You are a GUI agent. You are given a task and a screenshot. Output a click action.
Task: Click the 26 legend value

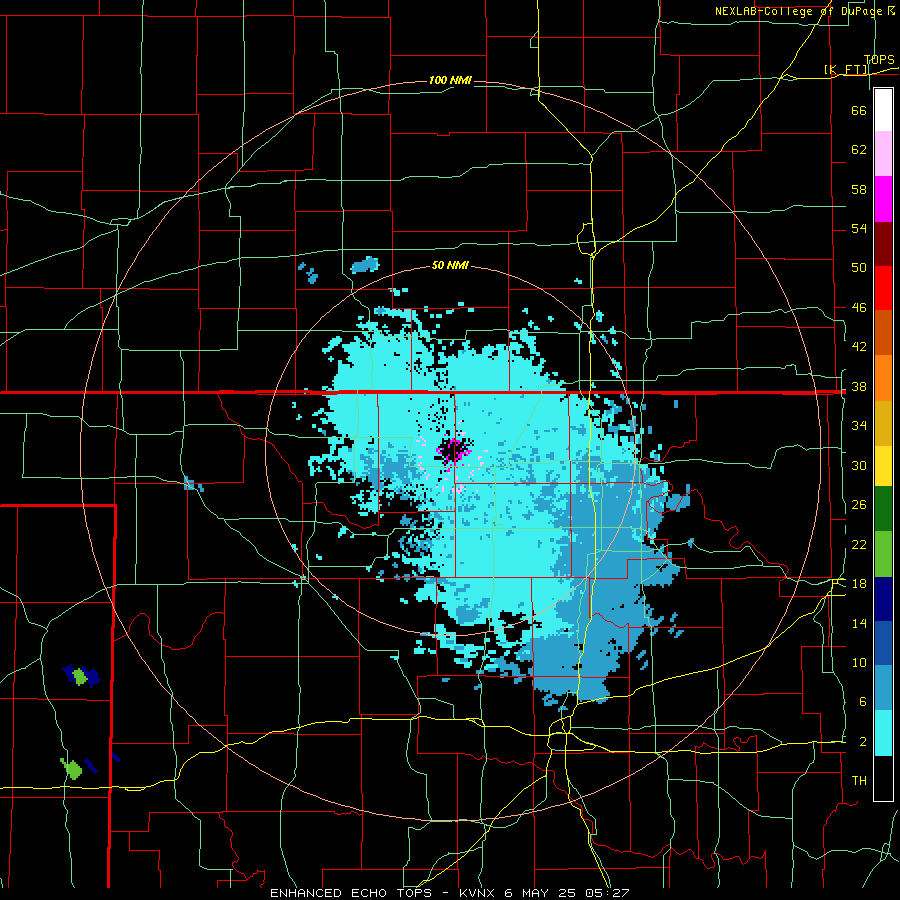(859, 505)
